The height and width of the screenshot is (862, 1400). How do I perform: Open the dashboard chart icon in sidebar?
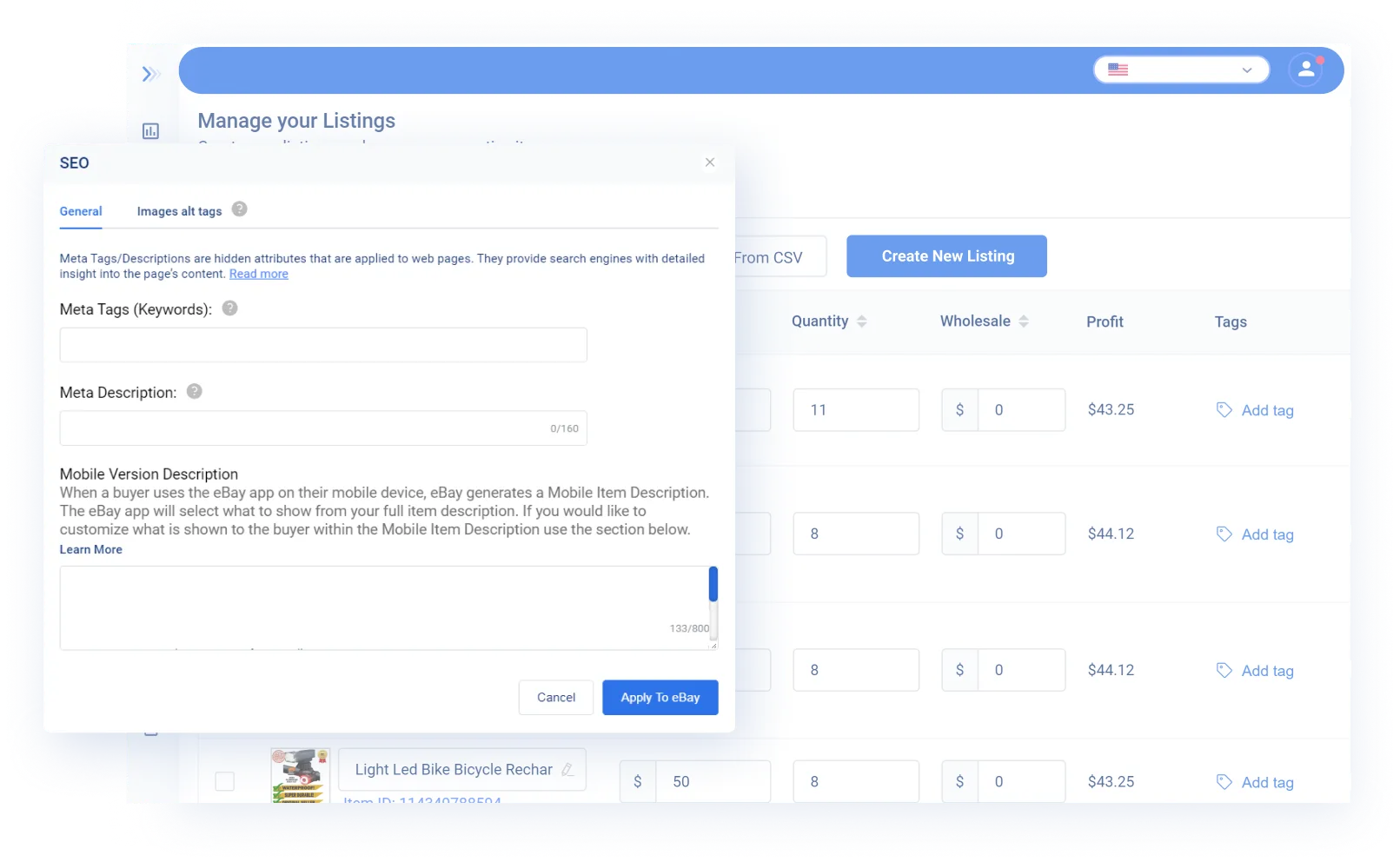point(150,131)
